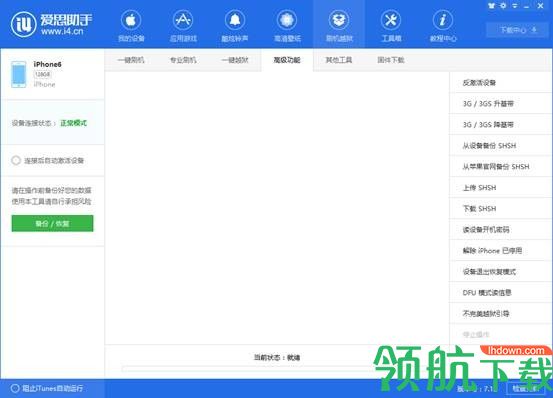Open 我的设备 with the Apple icon
Image resolution: width=553 pixels, height=398 pixels.
tap(131, 25)
